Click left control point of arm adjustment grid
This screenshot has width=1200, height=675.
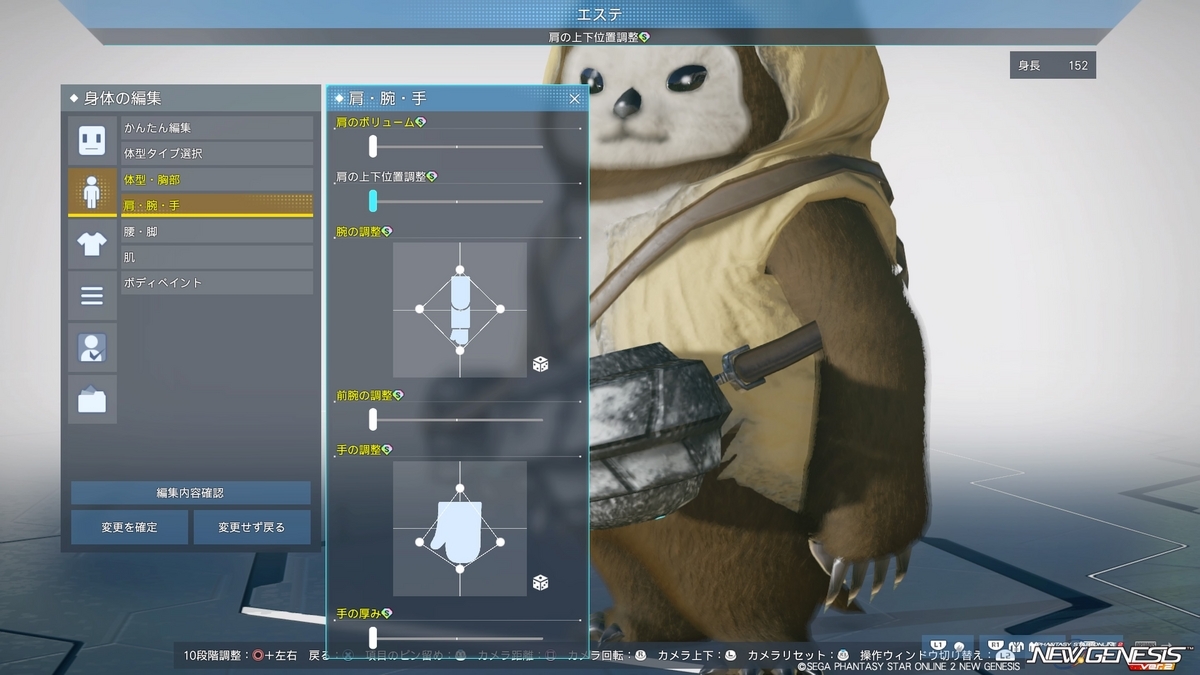click(420, 309)
